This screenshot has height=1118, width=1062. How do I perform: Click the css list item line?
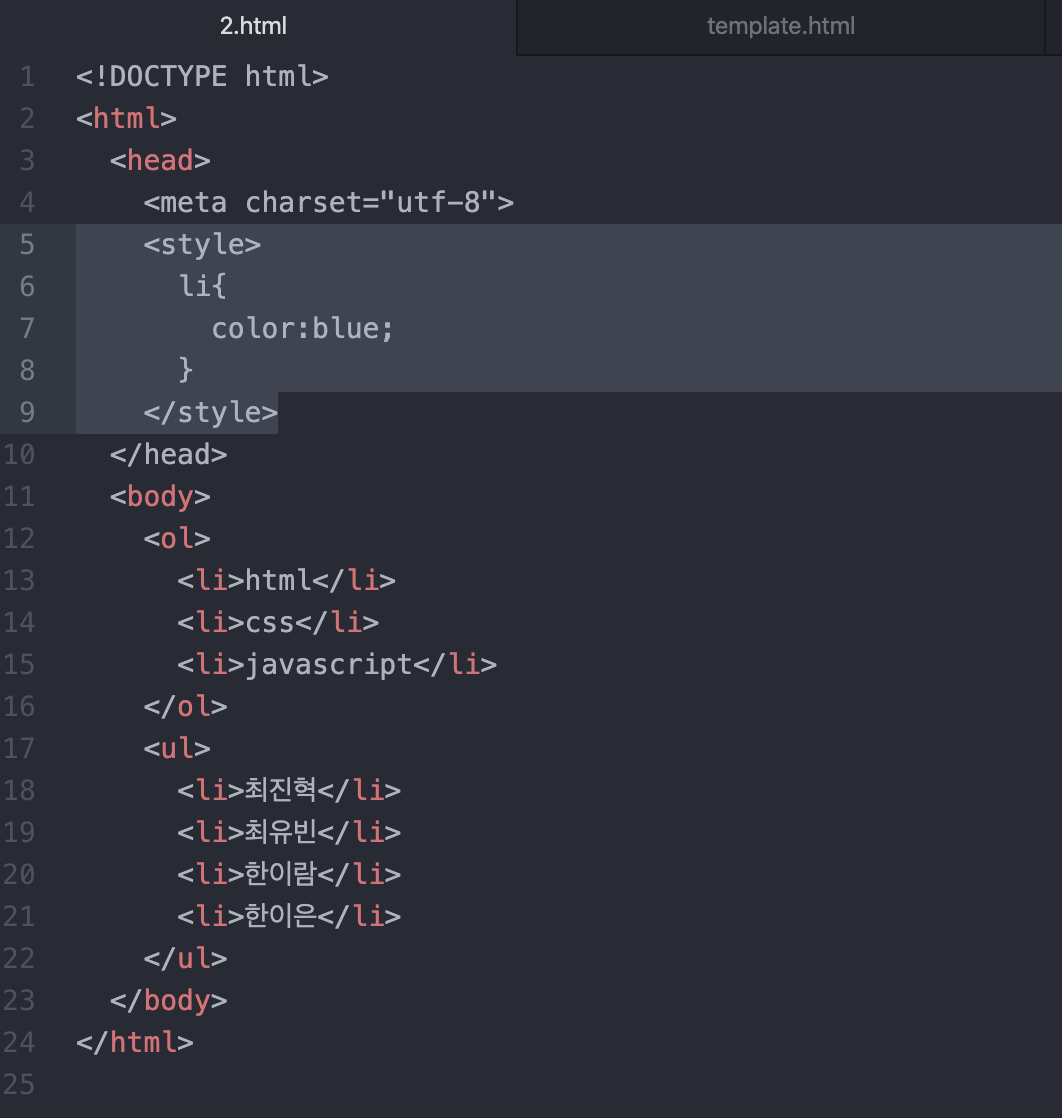pos(278,622)
